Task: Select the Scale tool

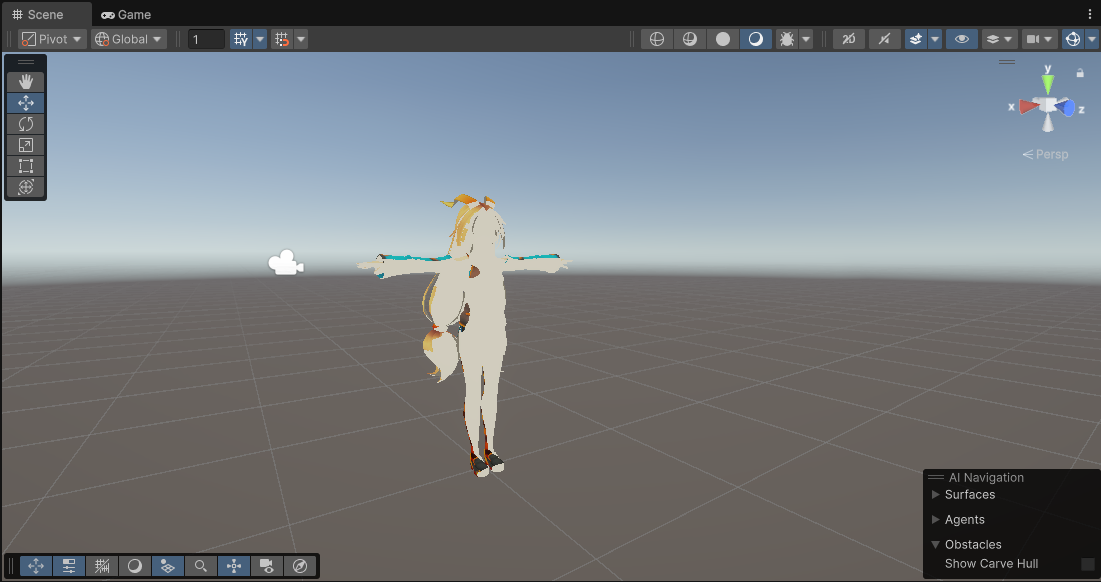Action: coord(26,145)
